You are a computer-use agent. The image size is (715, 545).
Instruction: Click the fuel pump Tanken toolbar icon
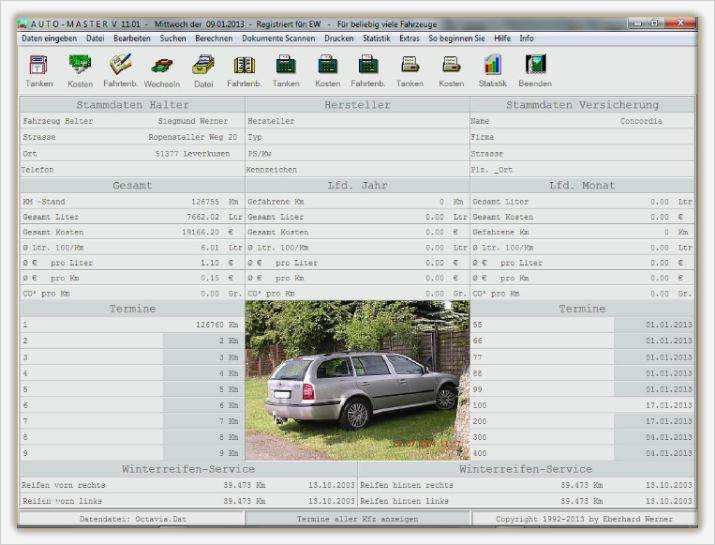click(39, 66)
